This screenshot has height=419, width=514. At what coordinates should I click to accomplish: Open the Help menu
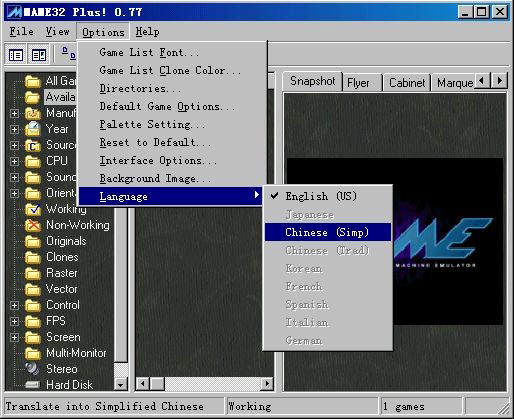[147, 32]
